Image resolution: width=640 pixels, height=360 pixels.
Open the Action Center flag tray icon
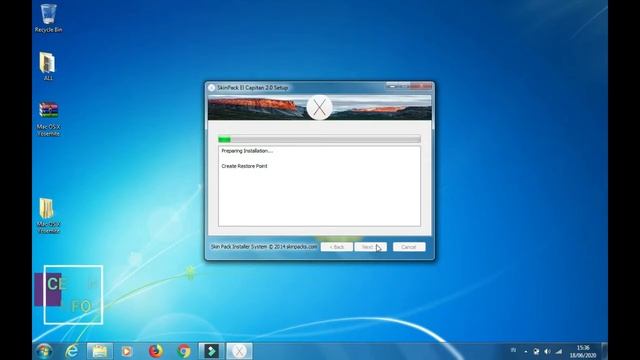(x=536, y=351)
